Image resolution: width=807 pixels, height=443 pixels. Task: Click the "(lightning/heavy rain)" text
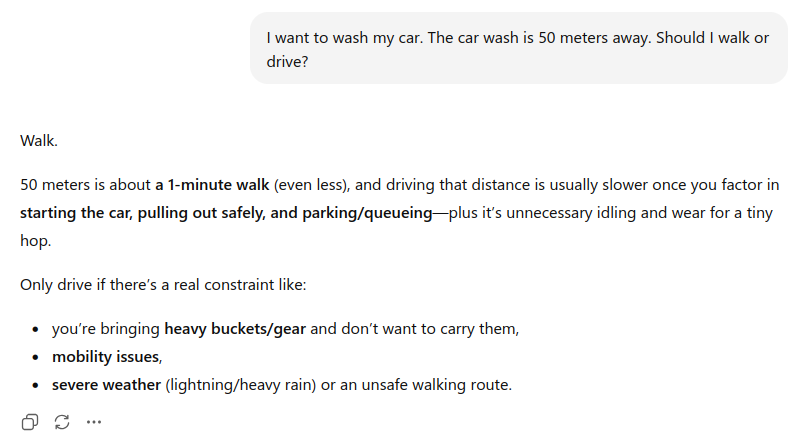coord(240,384)
